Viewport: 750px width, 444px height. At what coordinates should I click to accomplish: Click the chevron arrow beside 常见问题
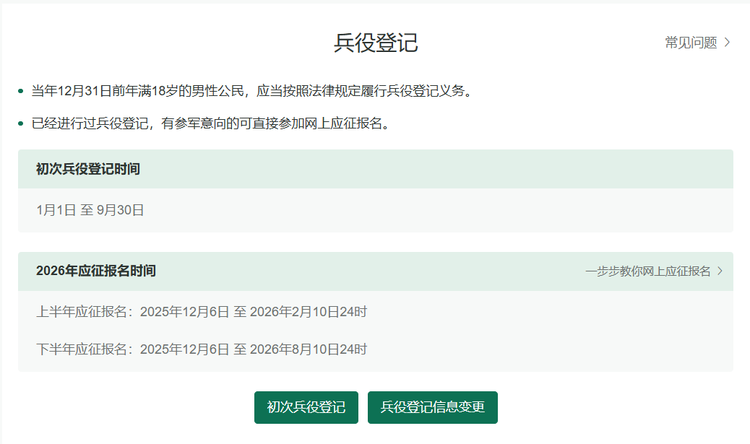click(727, 43)
